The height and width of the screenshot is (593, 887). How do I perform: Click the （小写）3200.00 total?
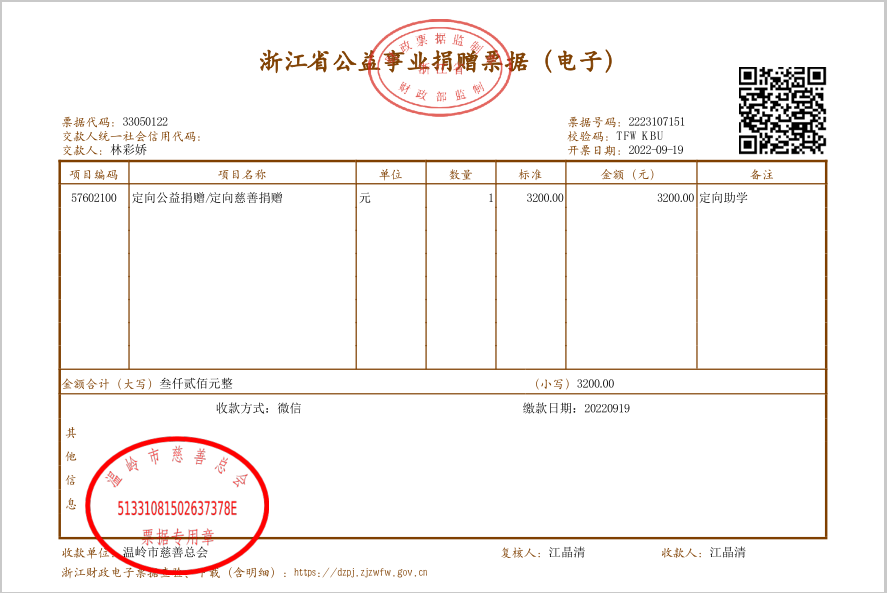(x=574, y=384)
